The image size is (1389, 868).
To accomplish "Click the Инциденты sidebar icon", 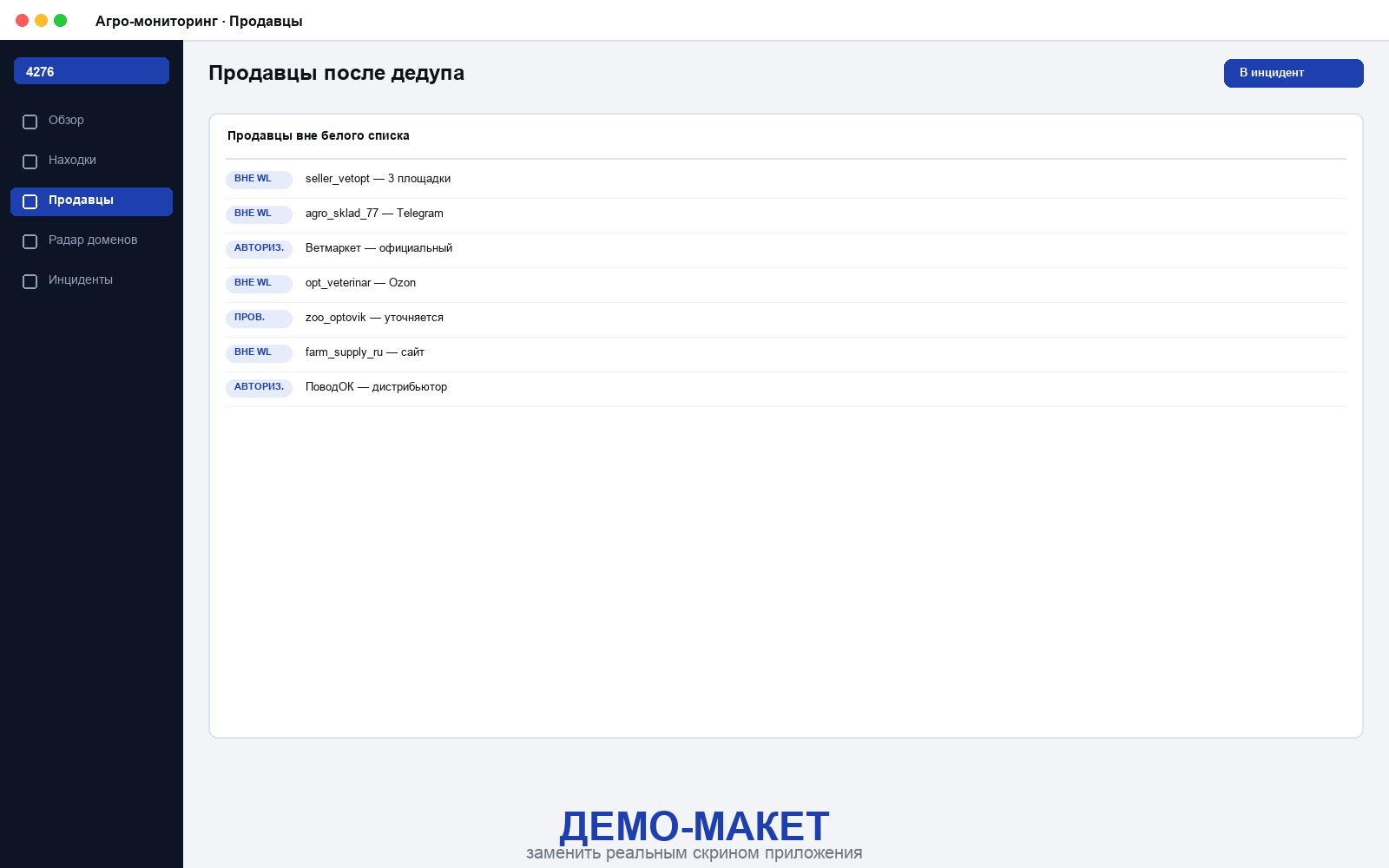I will 30,281.
